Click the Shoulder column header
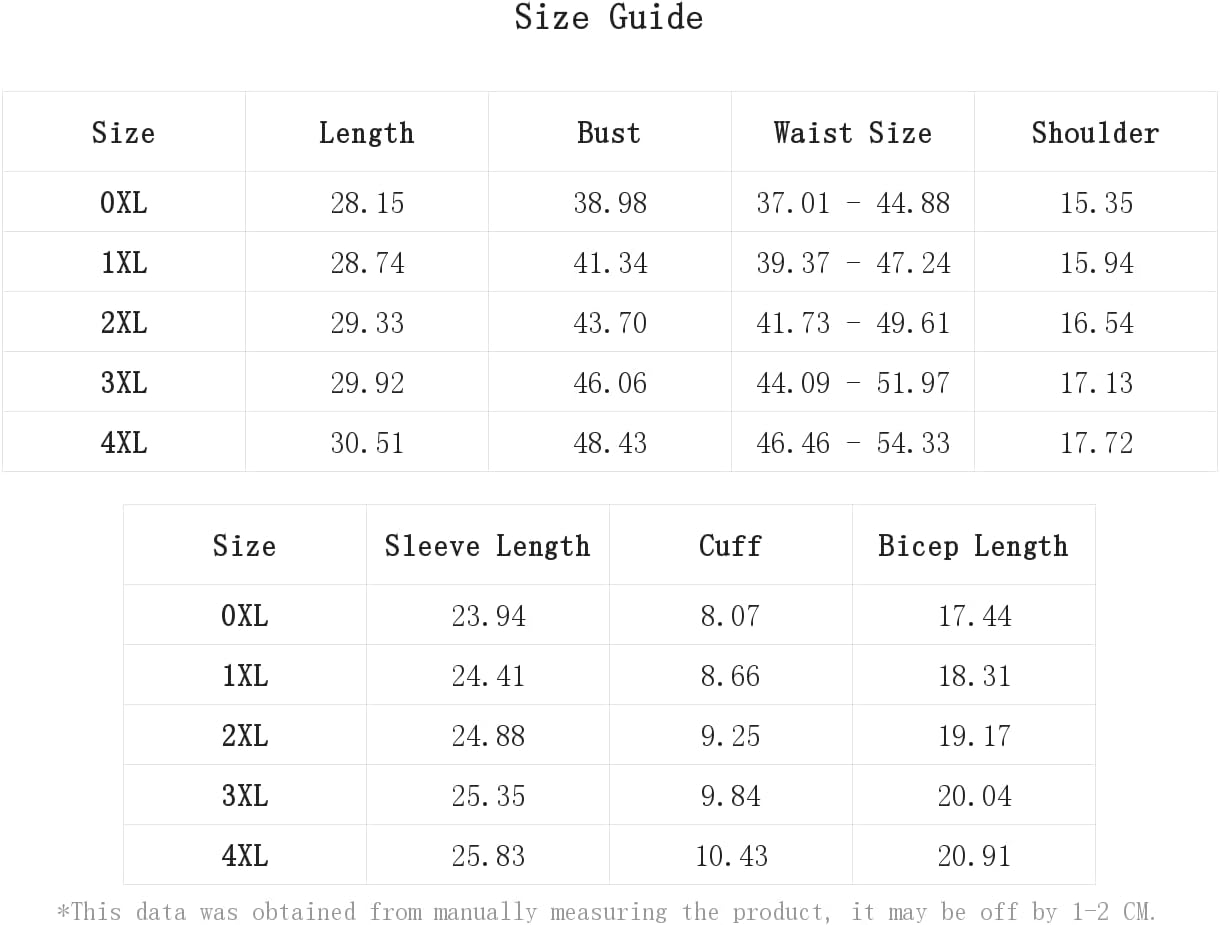 [1096, 133]
